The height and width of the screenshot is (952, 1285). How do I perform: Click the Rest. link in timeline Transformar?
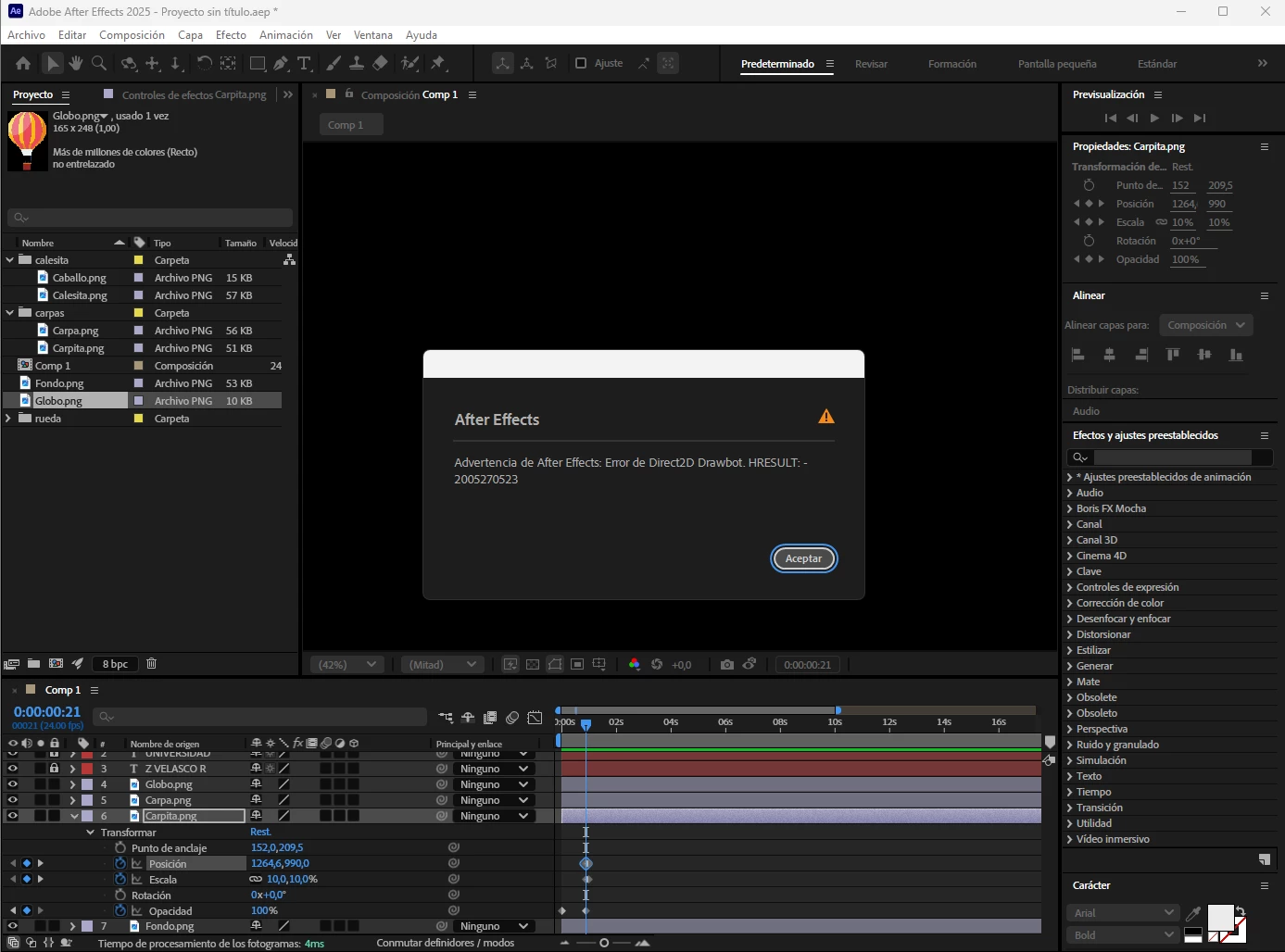point(260,832)
